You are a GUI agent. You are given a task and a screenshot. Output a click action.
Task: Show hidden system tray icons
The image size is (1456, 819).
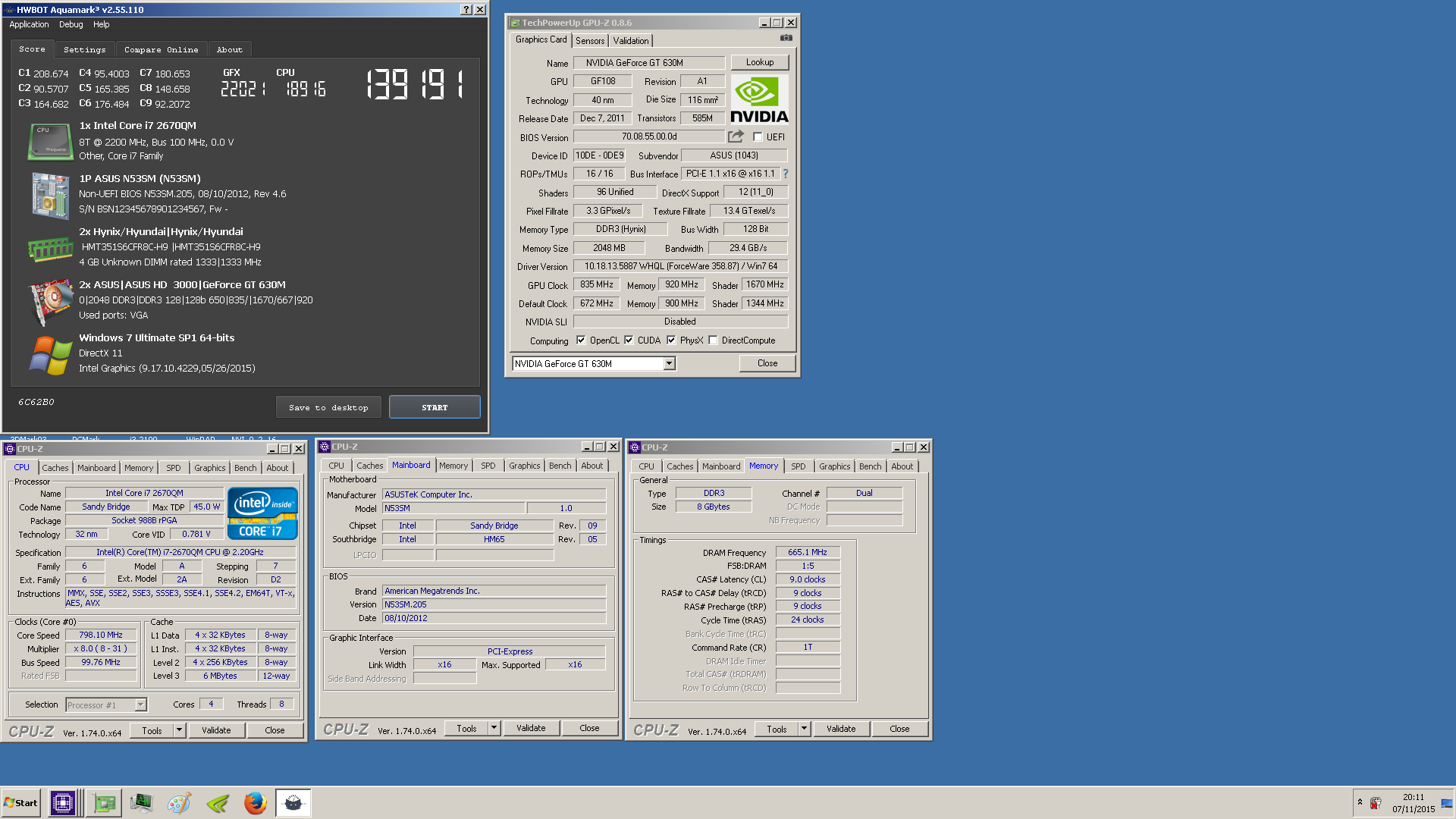1360,802
